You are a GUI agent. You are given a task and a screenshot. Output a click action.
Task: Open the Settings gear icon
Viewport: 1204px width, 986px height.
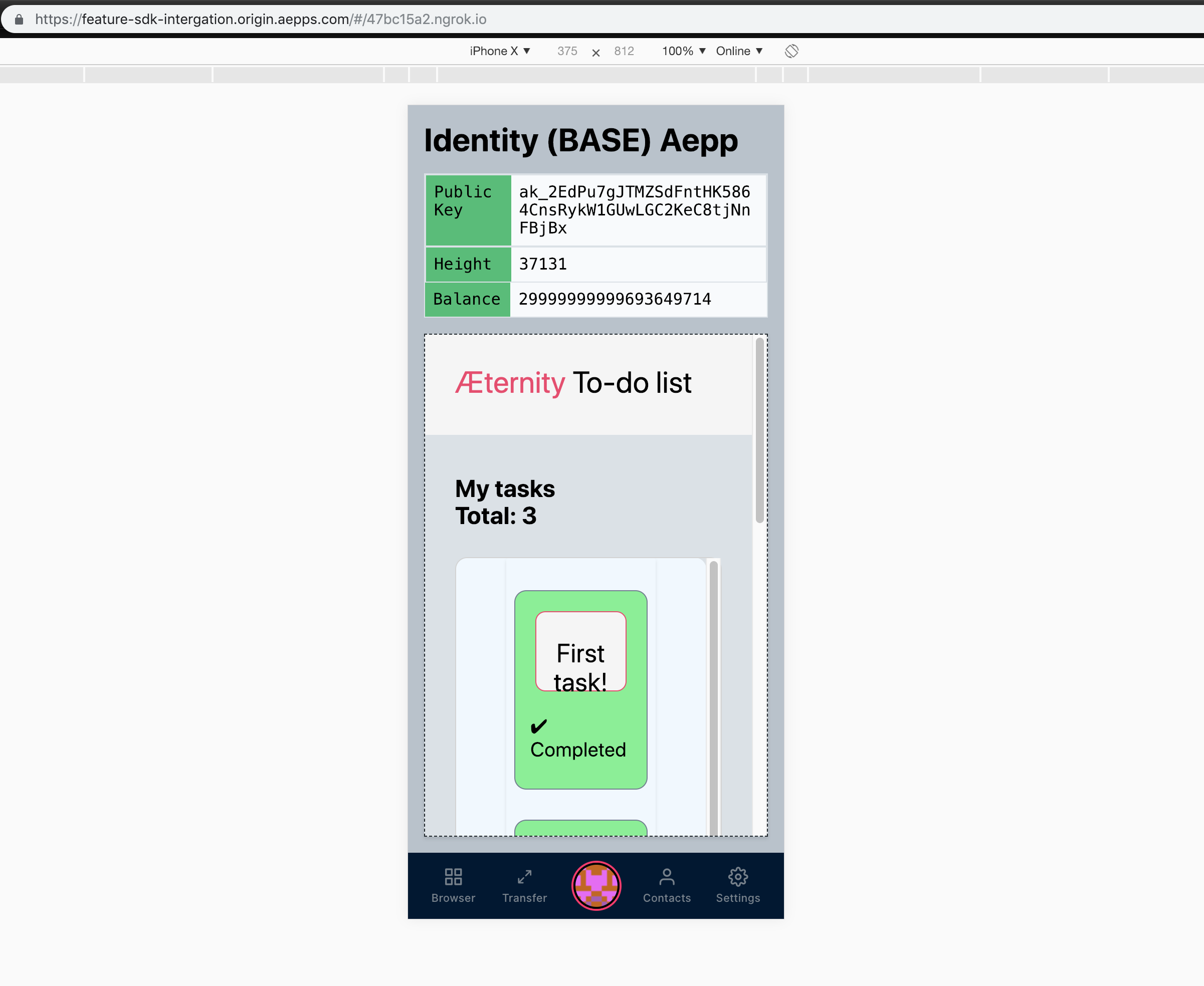(737, 877)
